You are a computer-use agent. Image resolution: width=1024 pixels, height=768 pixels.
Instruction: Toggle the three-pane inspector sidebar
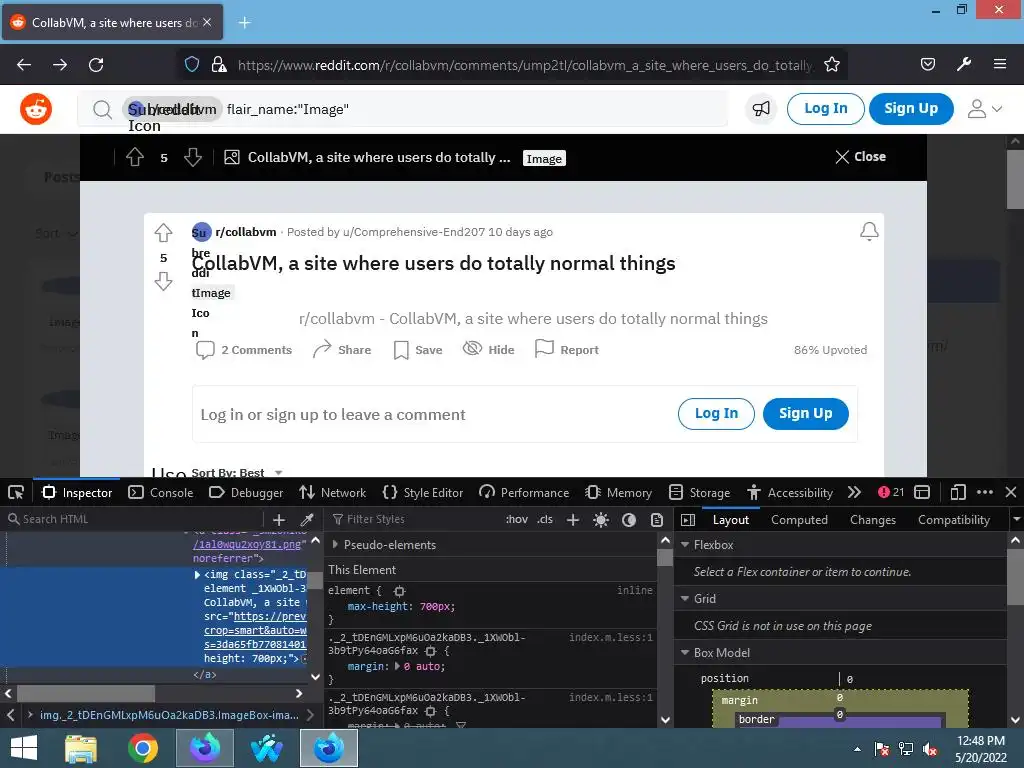coord(688,520)
